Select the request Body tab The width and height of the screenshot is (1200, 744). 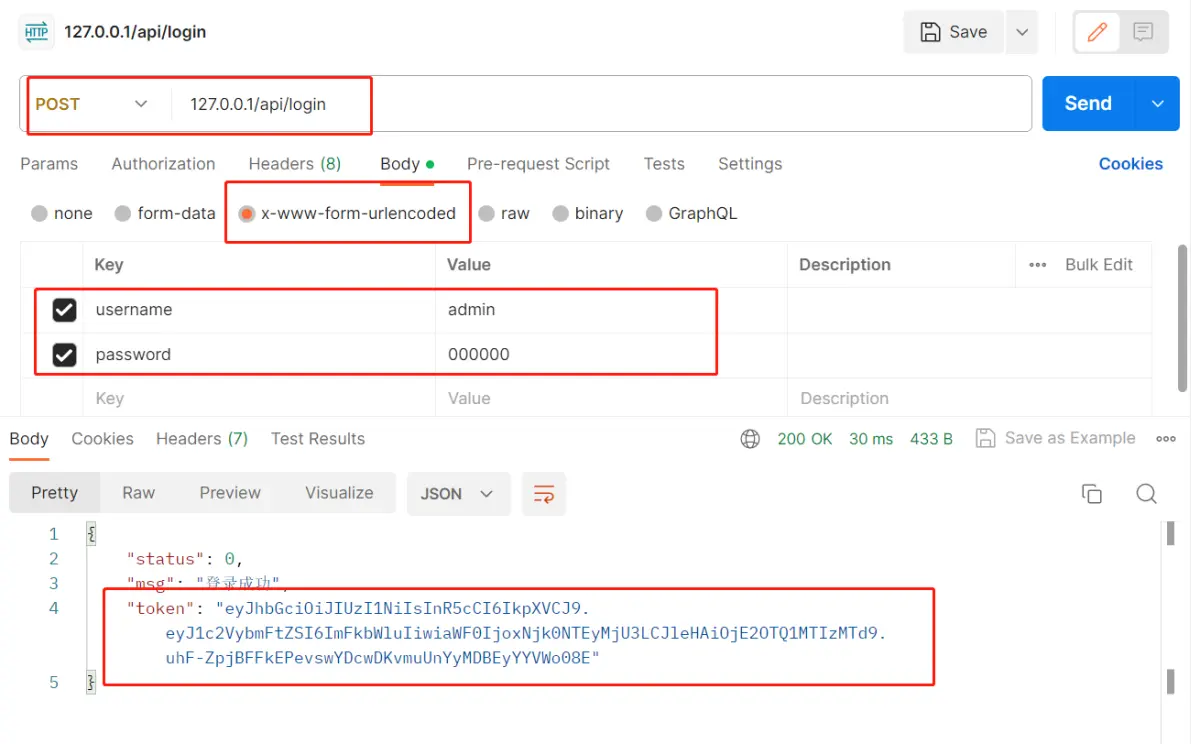(x=407, y=164)
